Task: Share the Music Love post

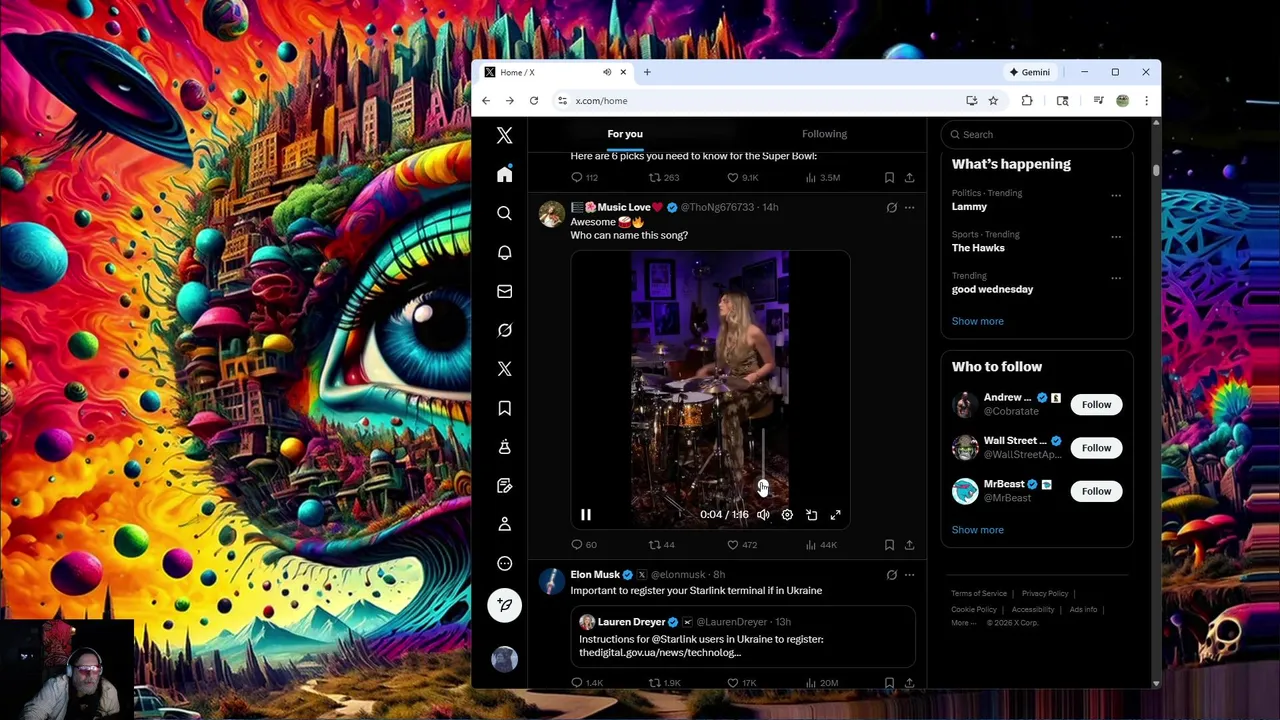Action: coord(909,545)
